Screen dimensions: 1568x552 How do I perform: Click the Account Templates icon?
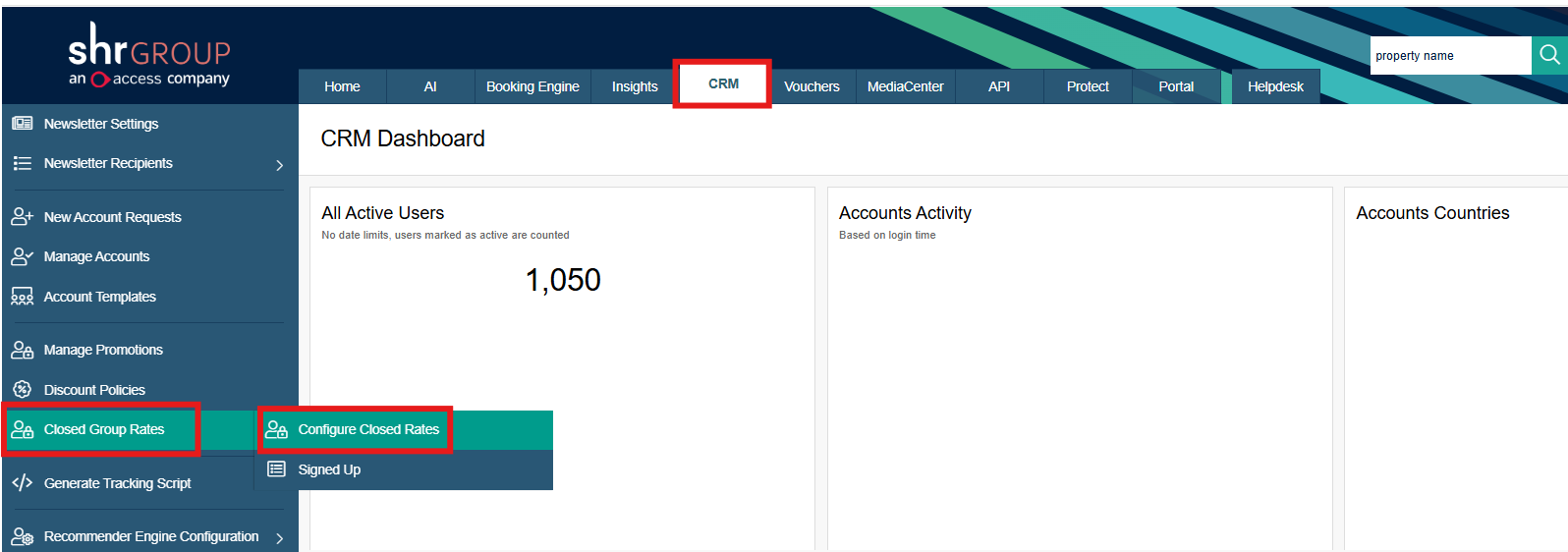coord(22,297)
